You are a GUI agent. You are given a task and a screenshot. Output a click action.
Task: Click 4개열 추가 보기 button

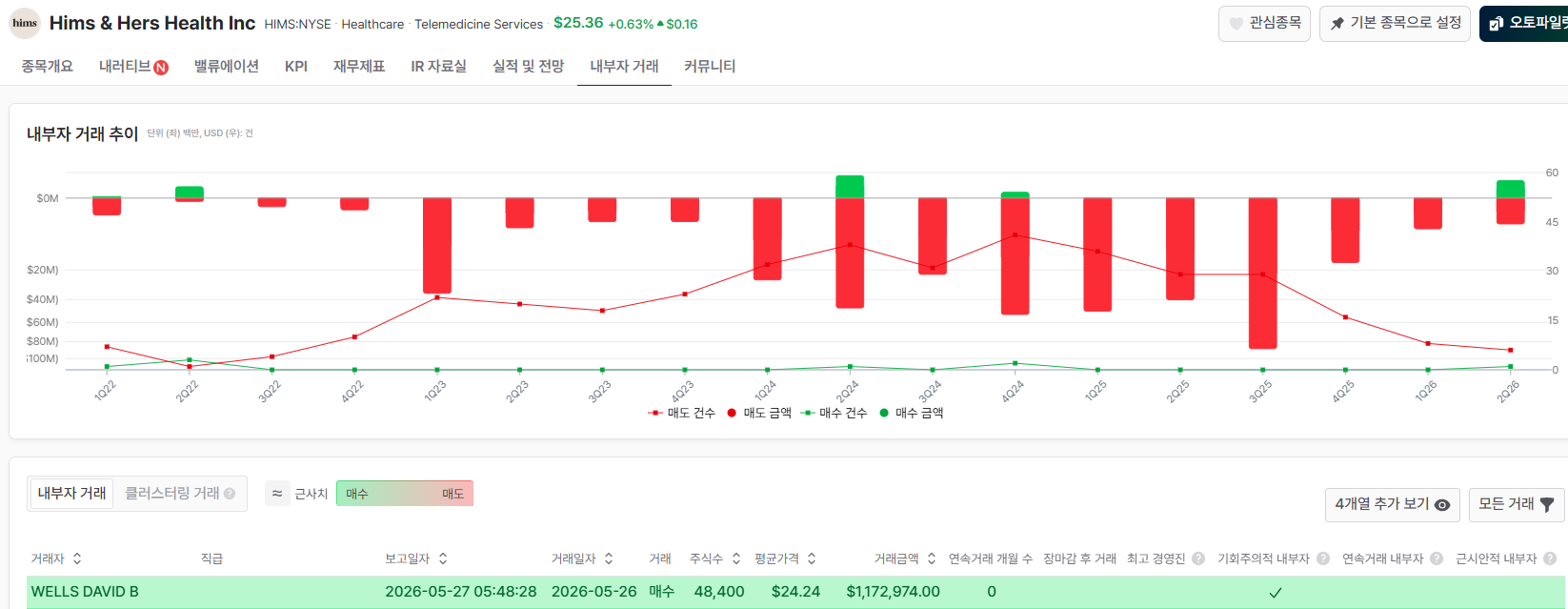click(x=1392, y=504)
